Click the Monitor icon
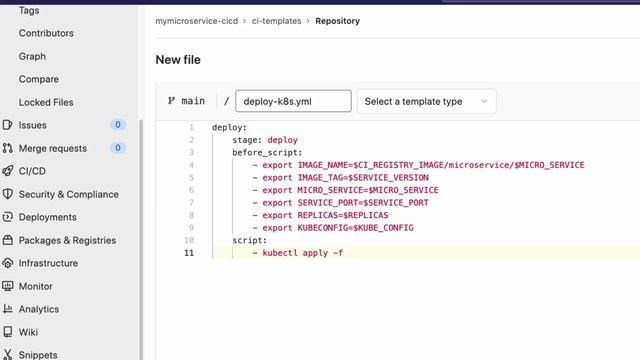Screen dimensions: 640x360 pyautogui.click(x=7, y=286)
